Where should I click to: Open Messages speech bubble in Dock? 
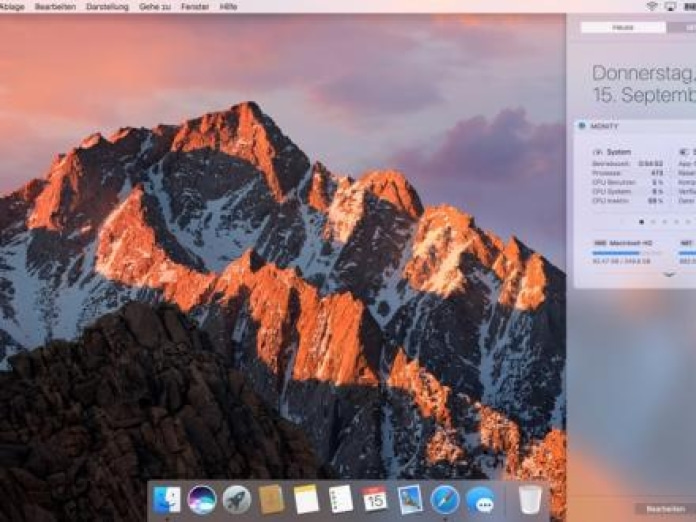[480, 501]
